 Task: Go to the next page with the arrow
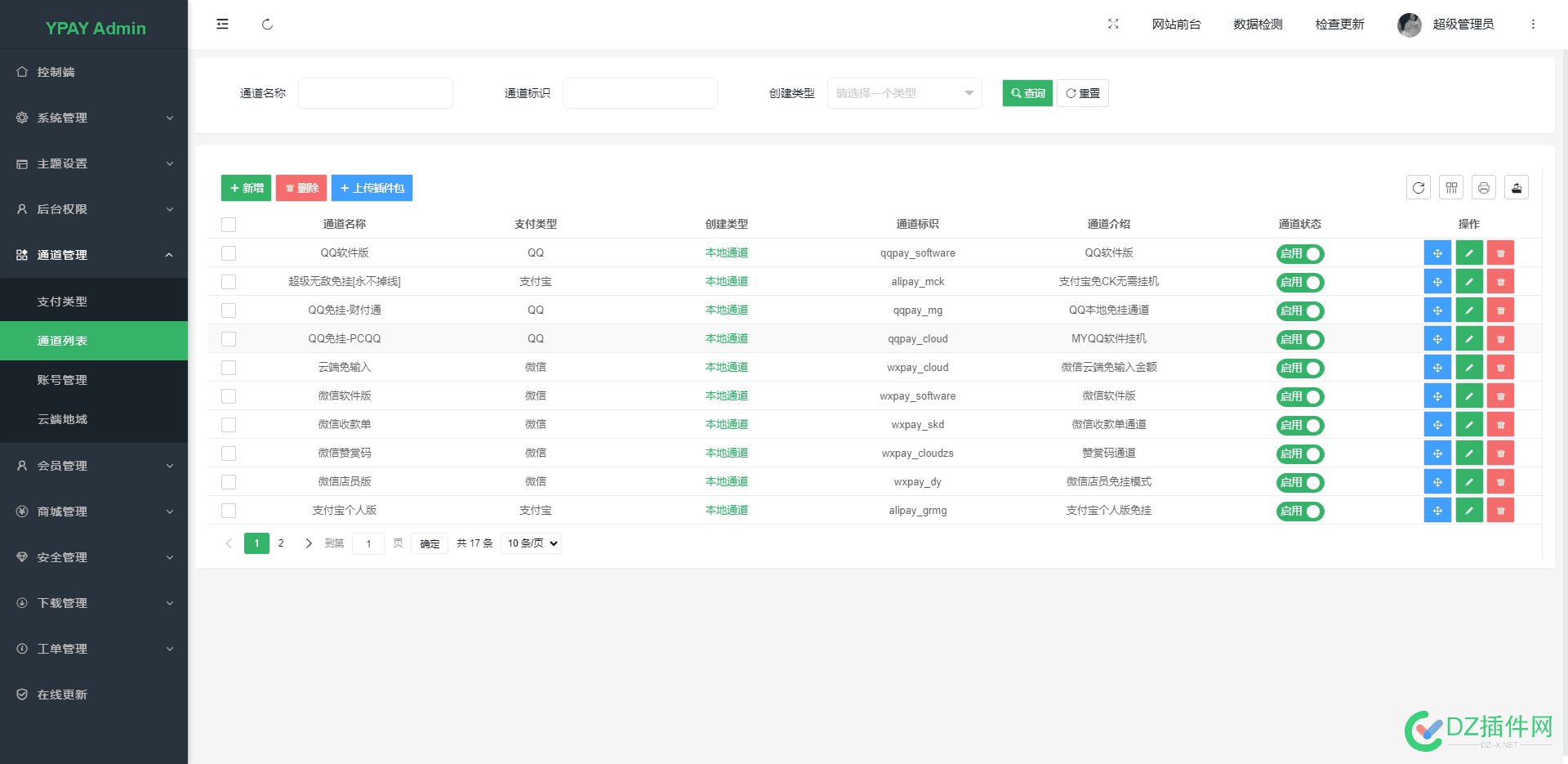click(309, 543)
